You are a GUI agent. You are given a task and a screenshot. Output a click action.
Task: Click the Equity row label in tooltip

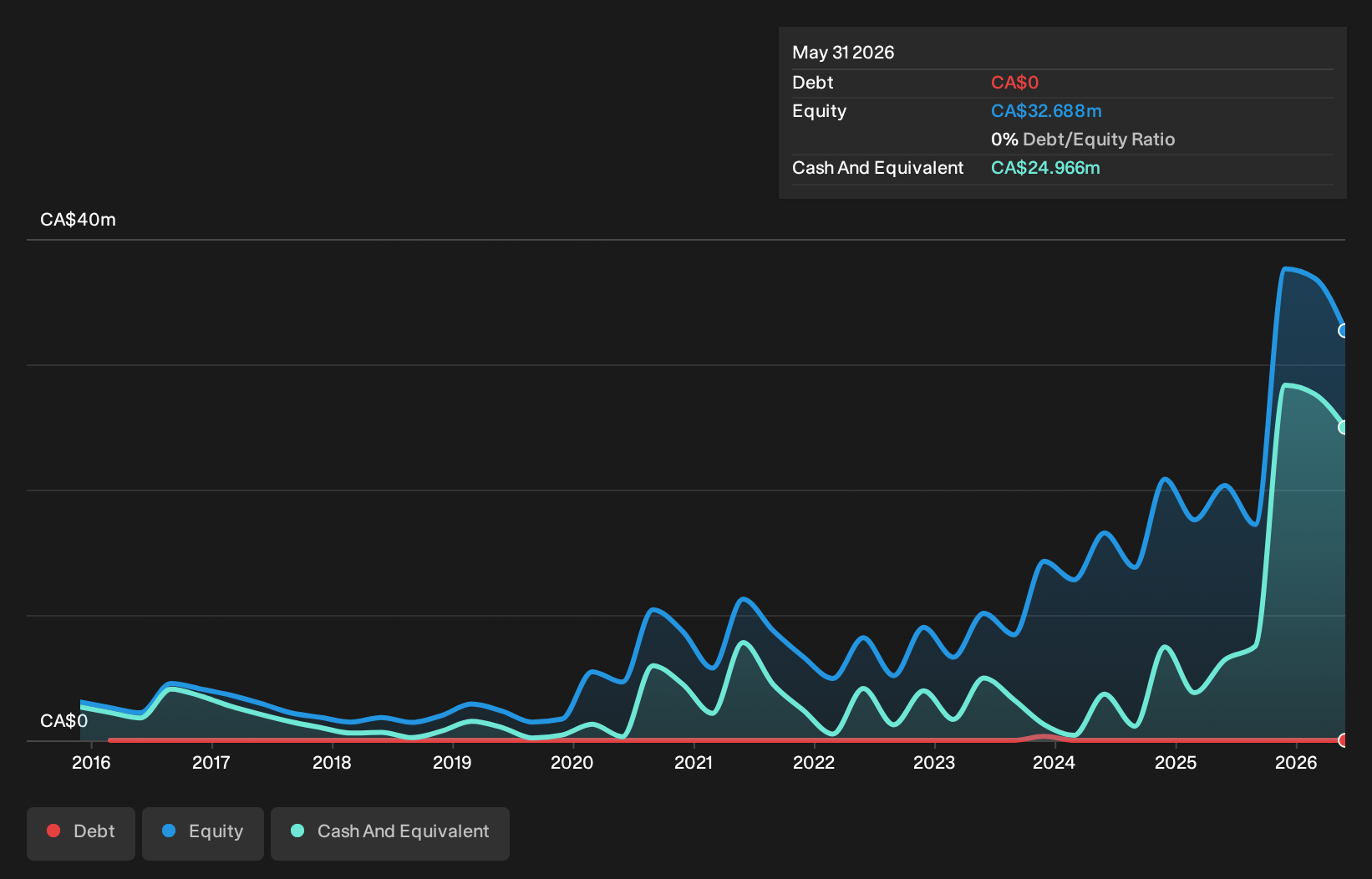[x=820, y=111]
